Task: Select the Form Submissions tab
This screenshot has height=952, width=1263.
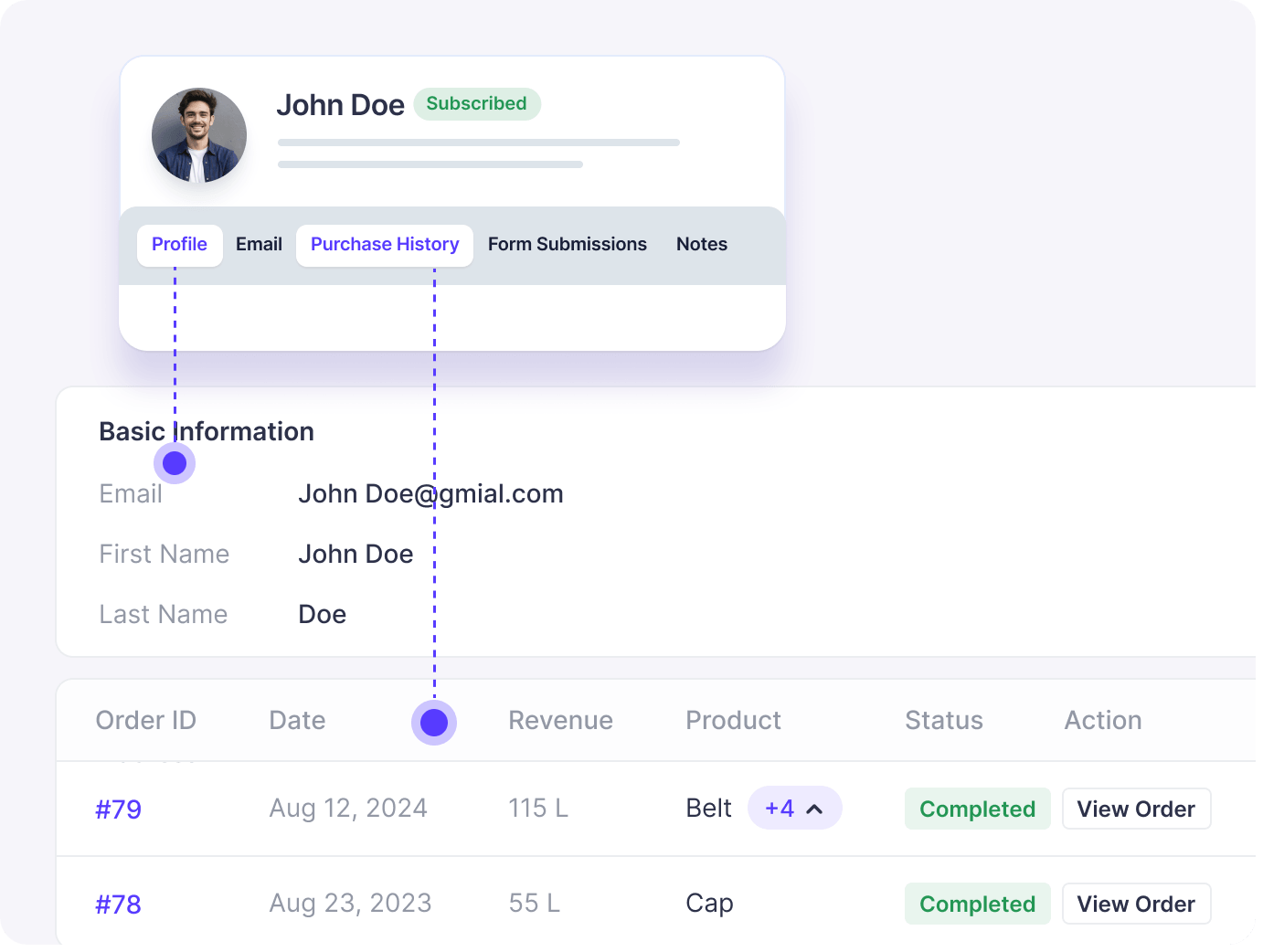Action: click(x=568, y=245)
